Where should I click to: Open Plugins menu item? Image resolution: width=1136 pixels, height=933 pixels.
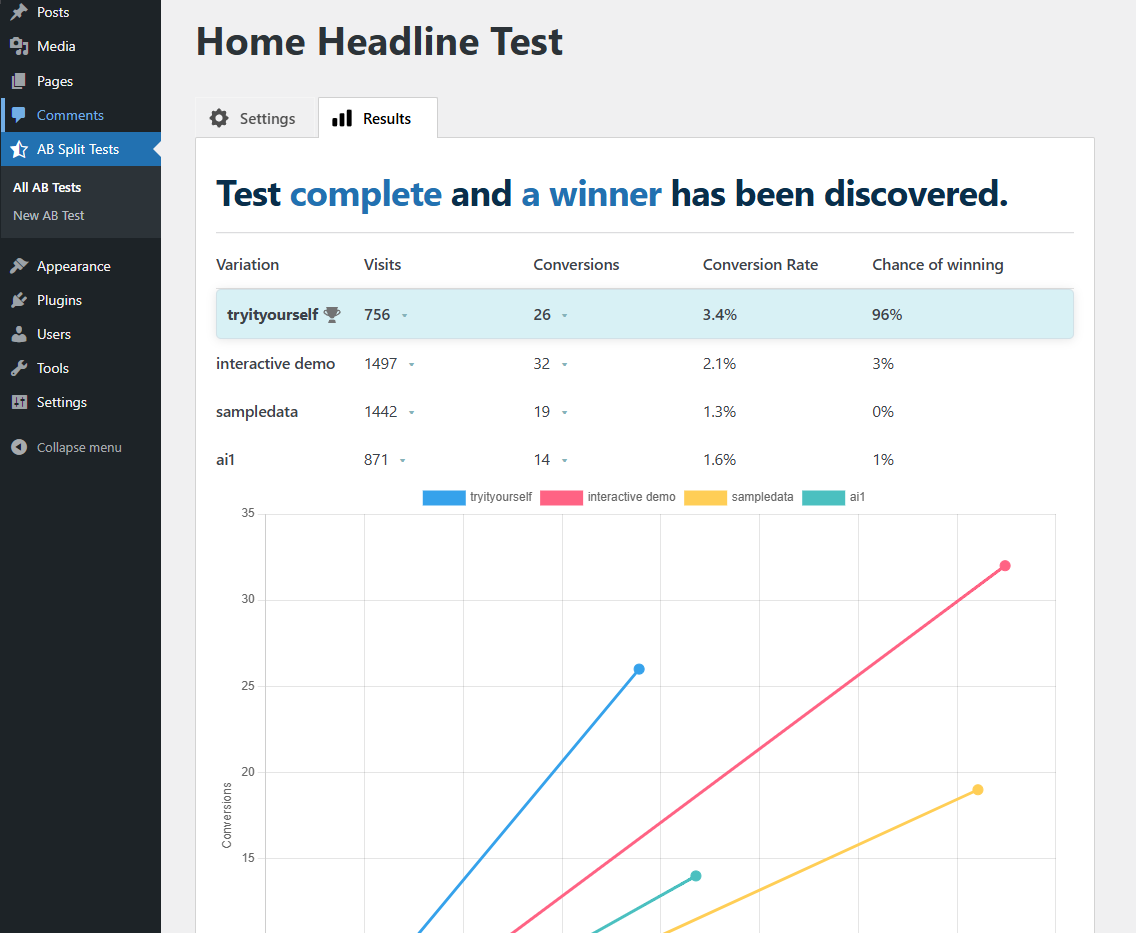coord(80,300)
